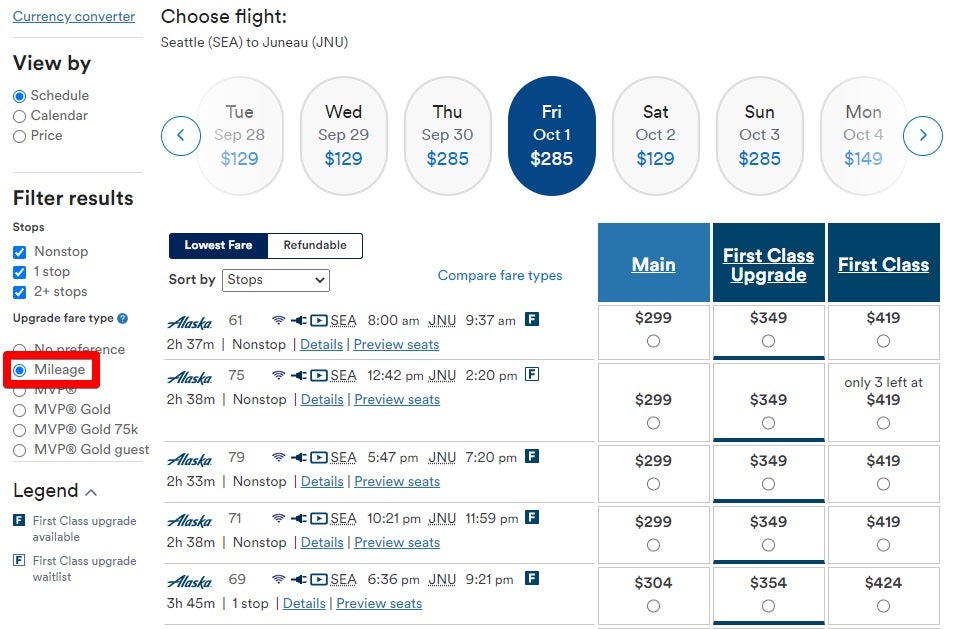Click the First Class upgrade available legend icon
The width and height of the screenshot is (954, 629).
17,521
